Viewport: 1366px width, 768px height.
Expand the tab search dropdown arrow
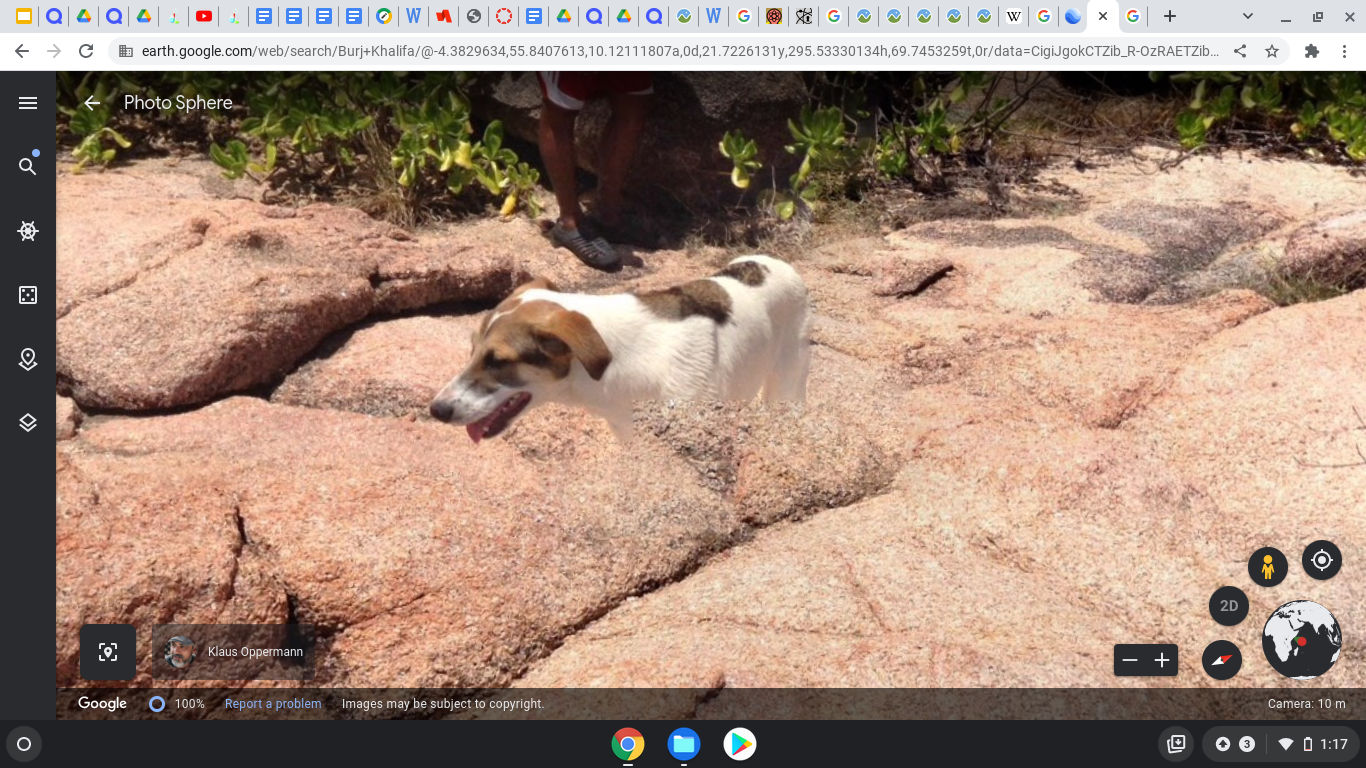pos(1247,16)
